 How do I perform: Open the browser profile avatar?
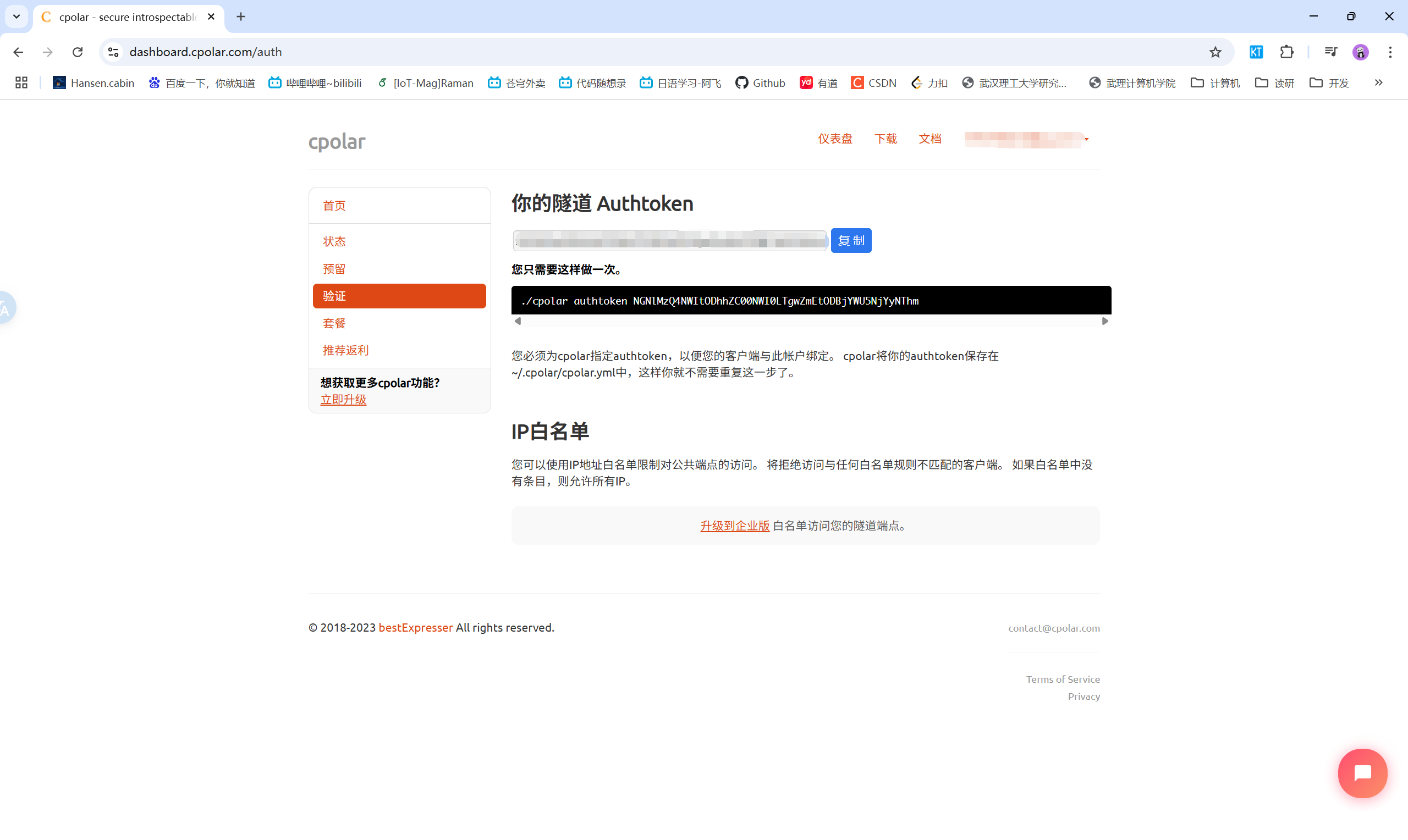coord(1361,52)
